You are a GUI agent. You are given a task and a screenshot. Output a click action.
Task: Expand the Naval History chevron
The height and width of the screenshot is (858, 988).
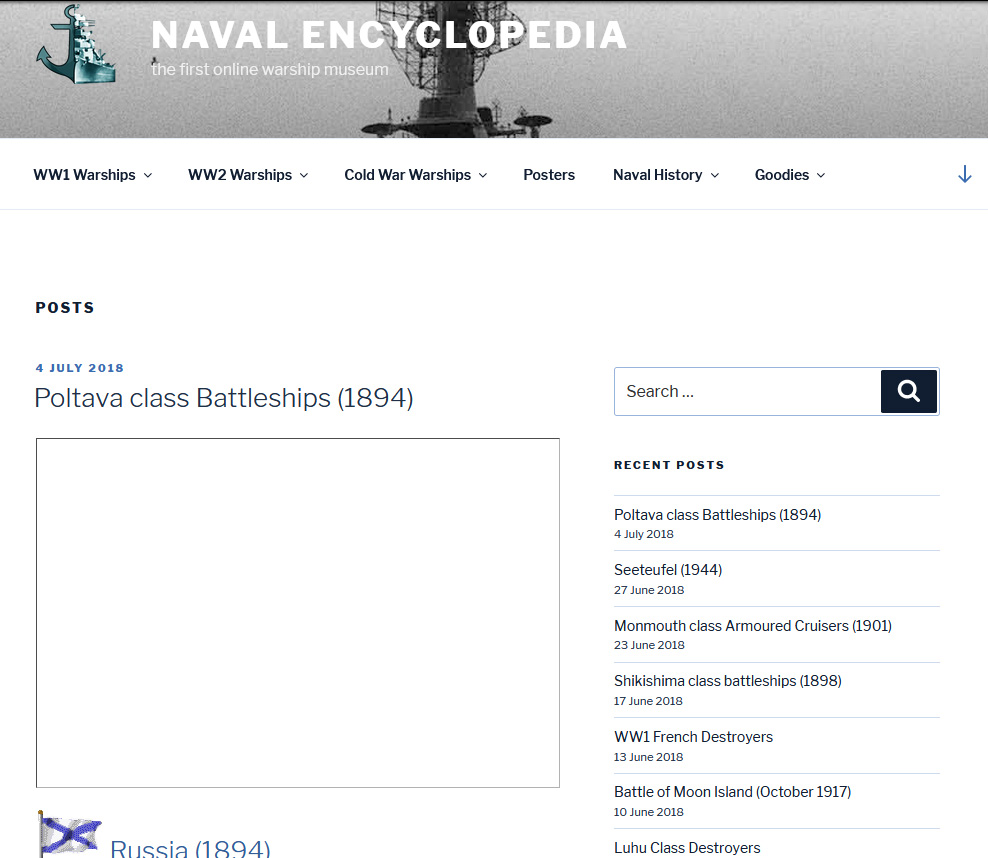715,175
